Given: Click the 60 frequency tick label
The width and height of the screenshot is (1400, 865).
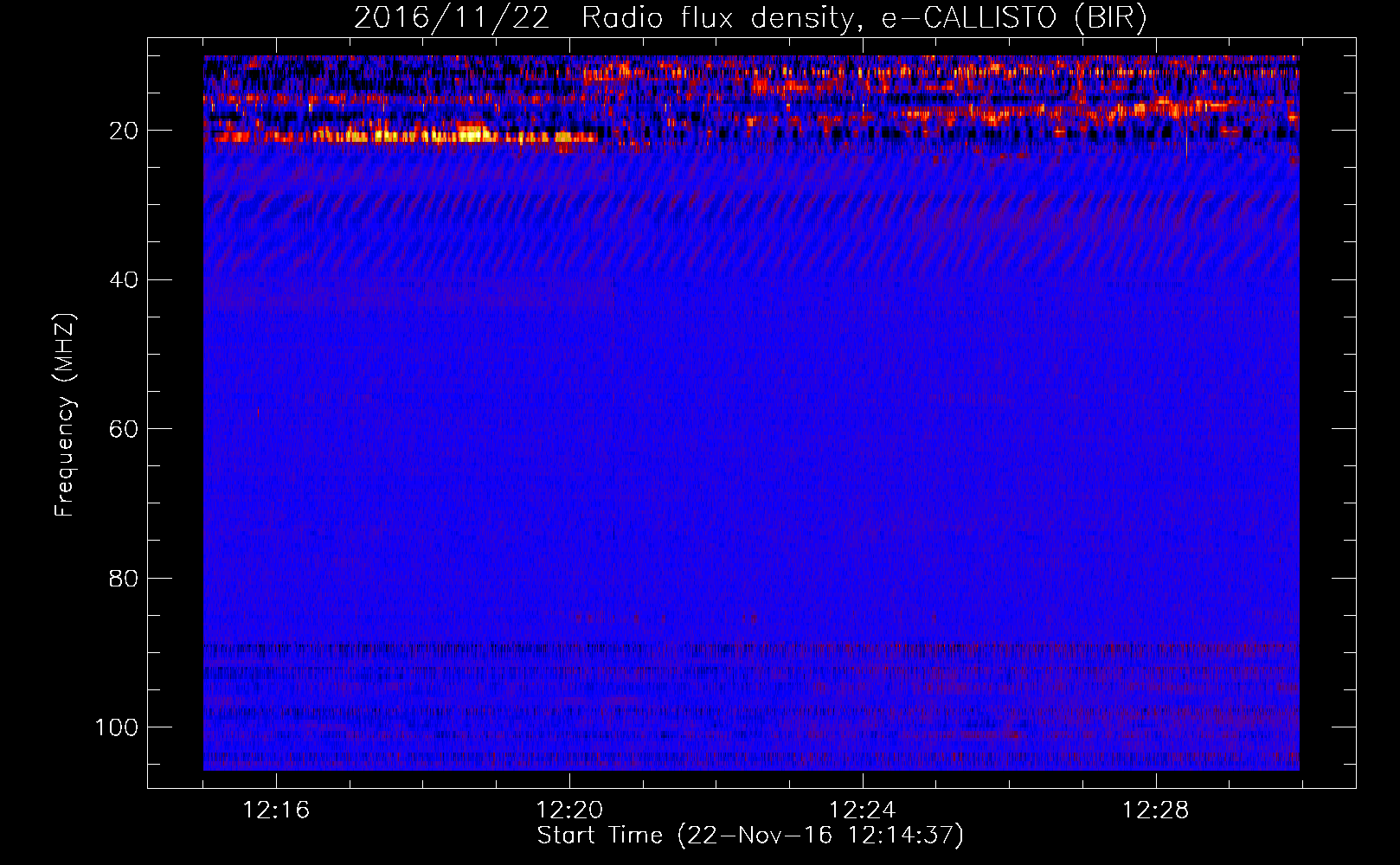Looking at the screenshot, I should click(x=124, y=429).
